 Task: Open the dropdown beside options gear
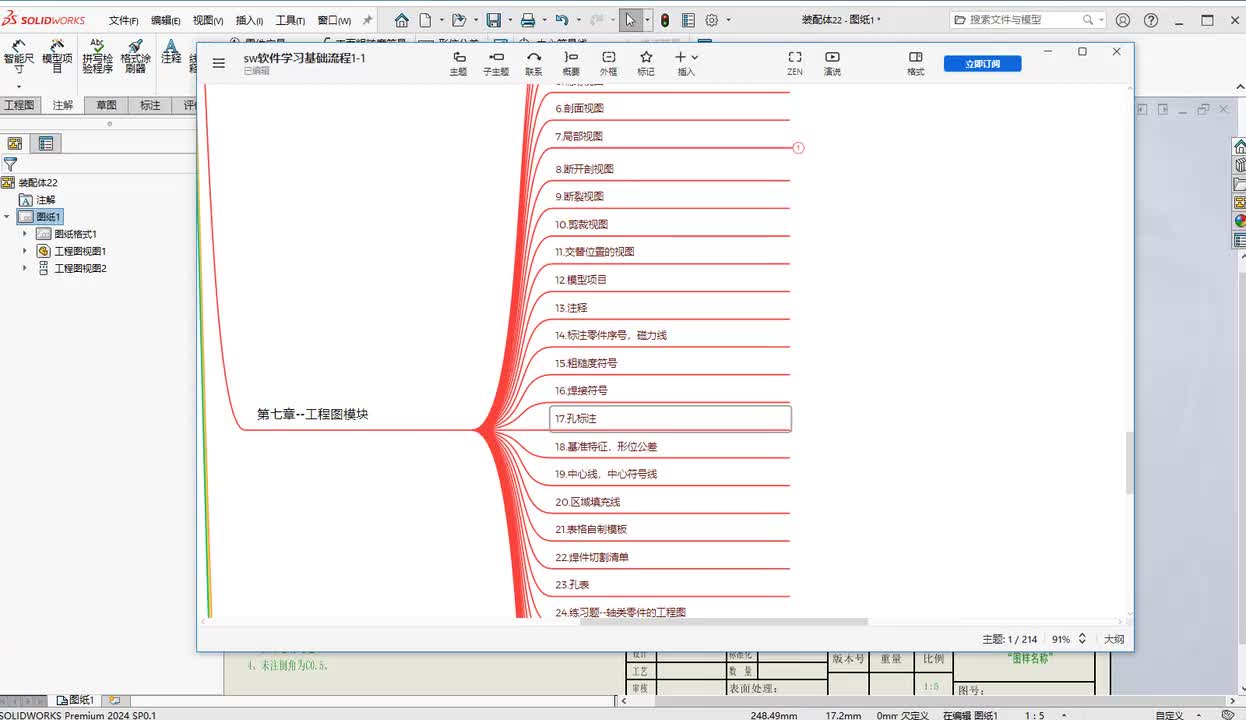(728, 20)
